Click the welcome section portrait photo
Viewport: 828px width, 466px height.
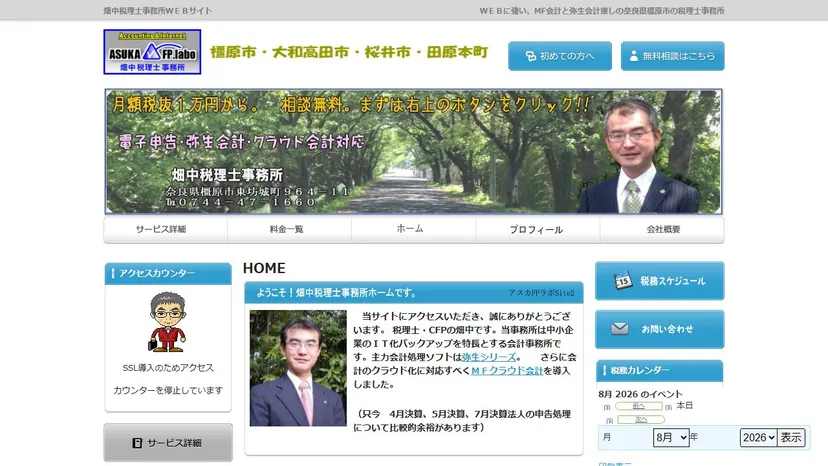coord(298,368)
